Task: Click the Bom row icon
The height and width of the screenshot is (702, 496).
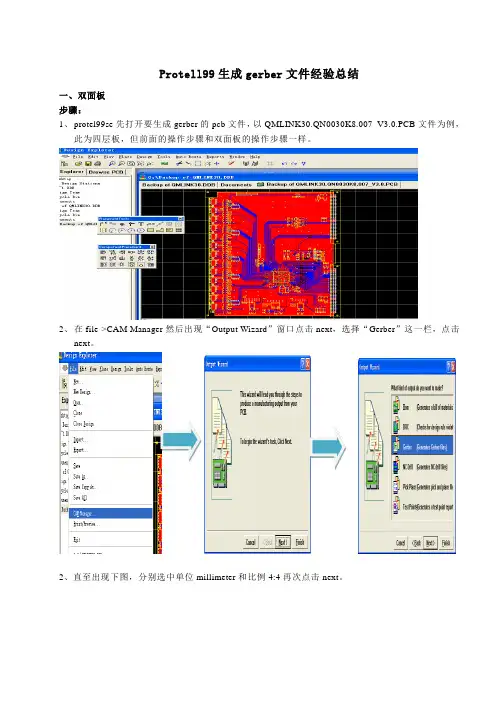Action: tap(396, 407)
